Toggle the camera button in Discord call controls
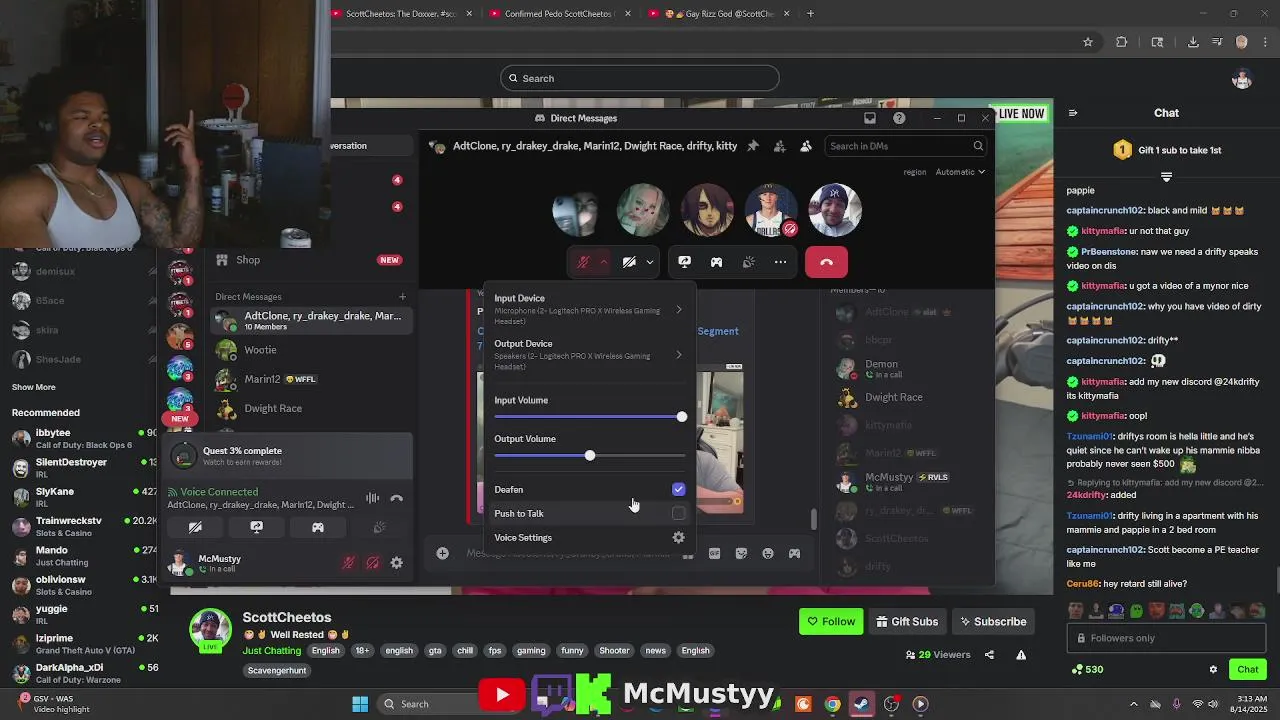Viewport: 1280px width, 720px height. pyautogui.click(x=629, y=262)
